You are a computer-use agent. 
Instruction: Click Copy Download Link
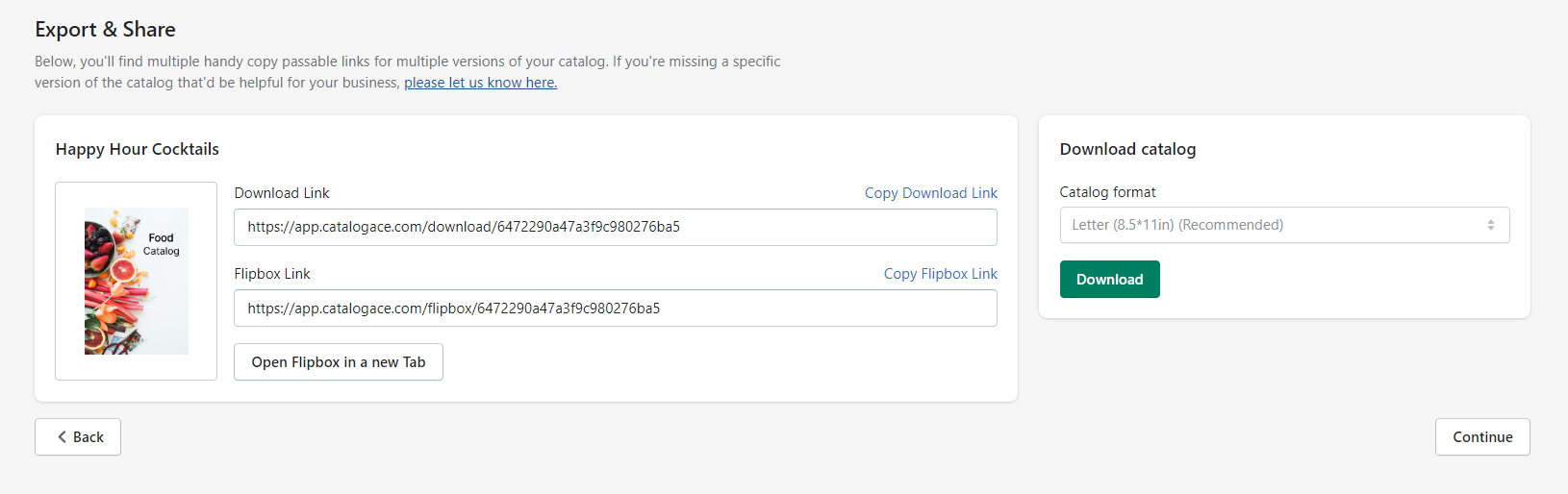(x=930, y=193)
